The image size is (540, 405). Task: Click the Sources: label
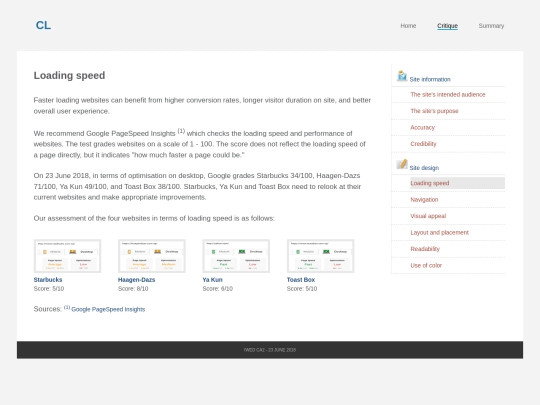pyautogui.click(x=48, y=309)
